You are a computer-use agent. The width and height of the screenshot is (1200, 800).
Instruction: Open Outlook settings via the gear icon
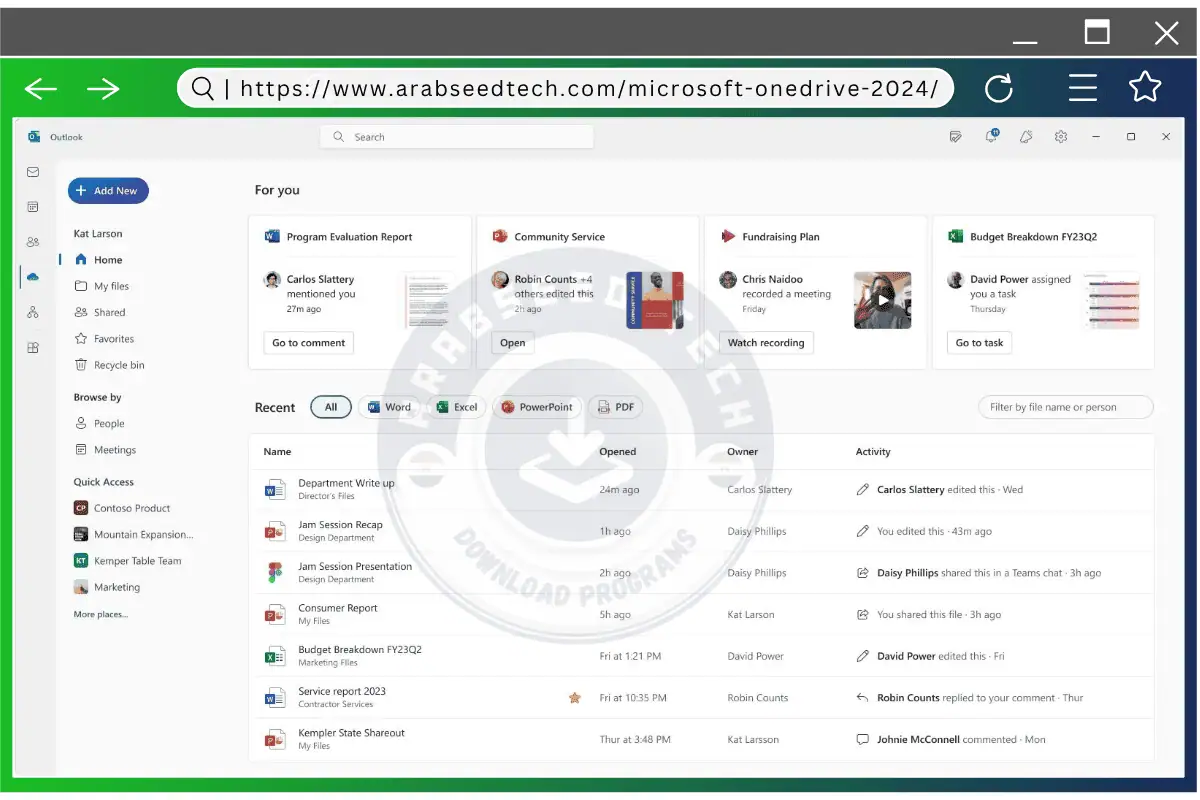[1061, 135]
